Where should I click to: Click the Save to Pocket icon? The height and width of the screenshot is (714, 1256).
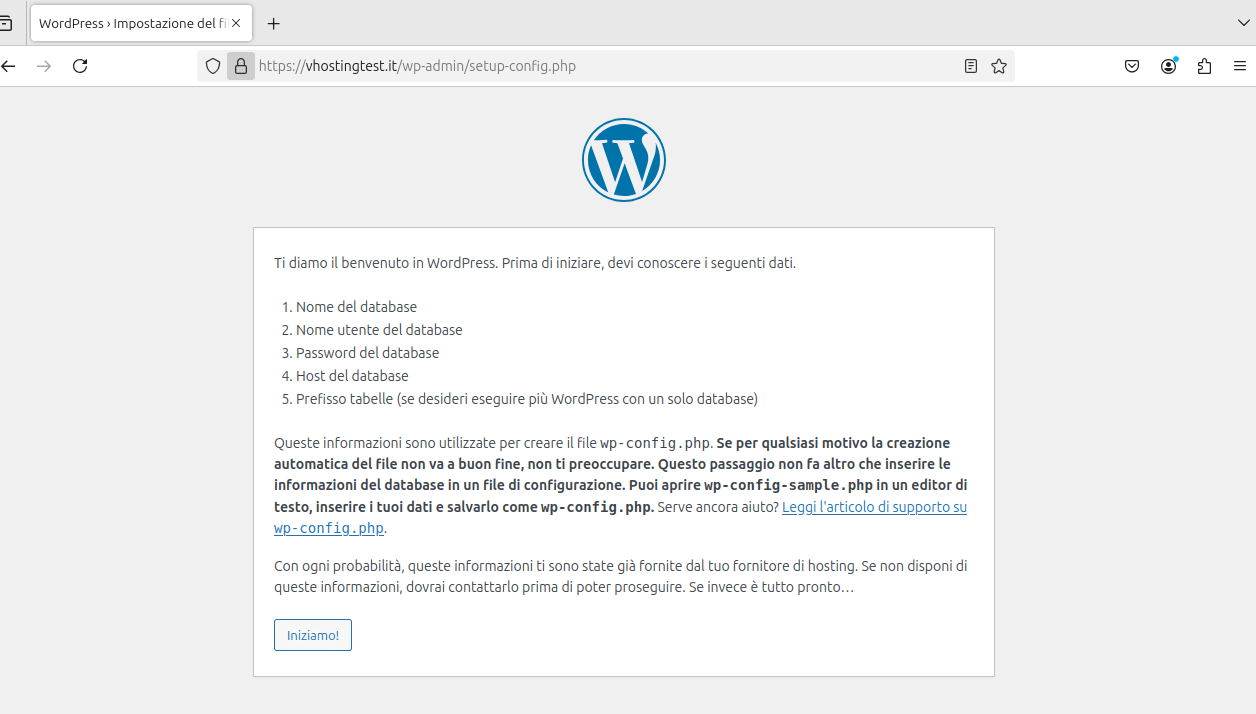point(1132,66)
